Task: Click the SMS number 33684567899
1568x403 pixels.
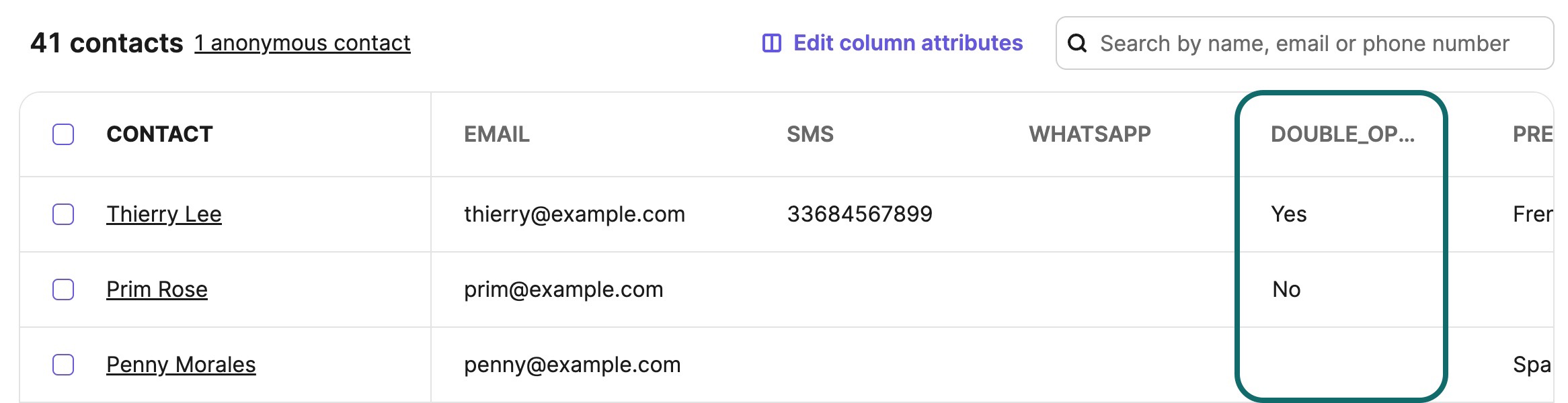Action: point(859,214)
